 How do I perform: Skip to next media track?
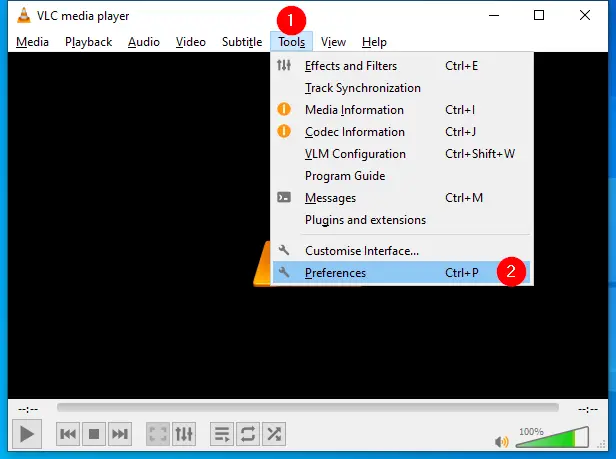120,434
